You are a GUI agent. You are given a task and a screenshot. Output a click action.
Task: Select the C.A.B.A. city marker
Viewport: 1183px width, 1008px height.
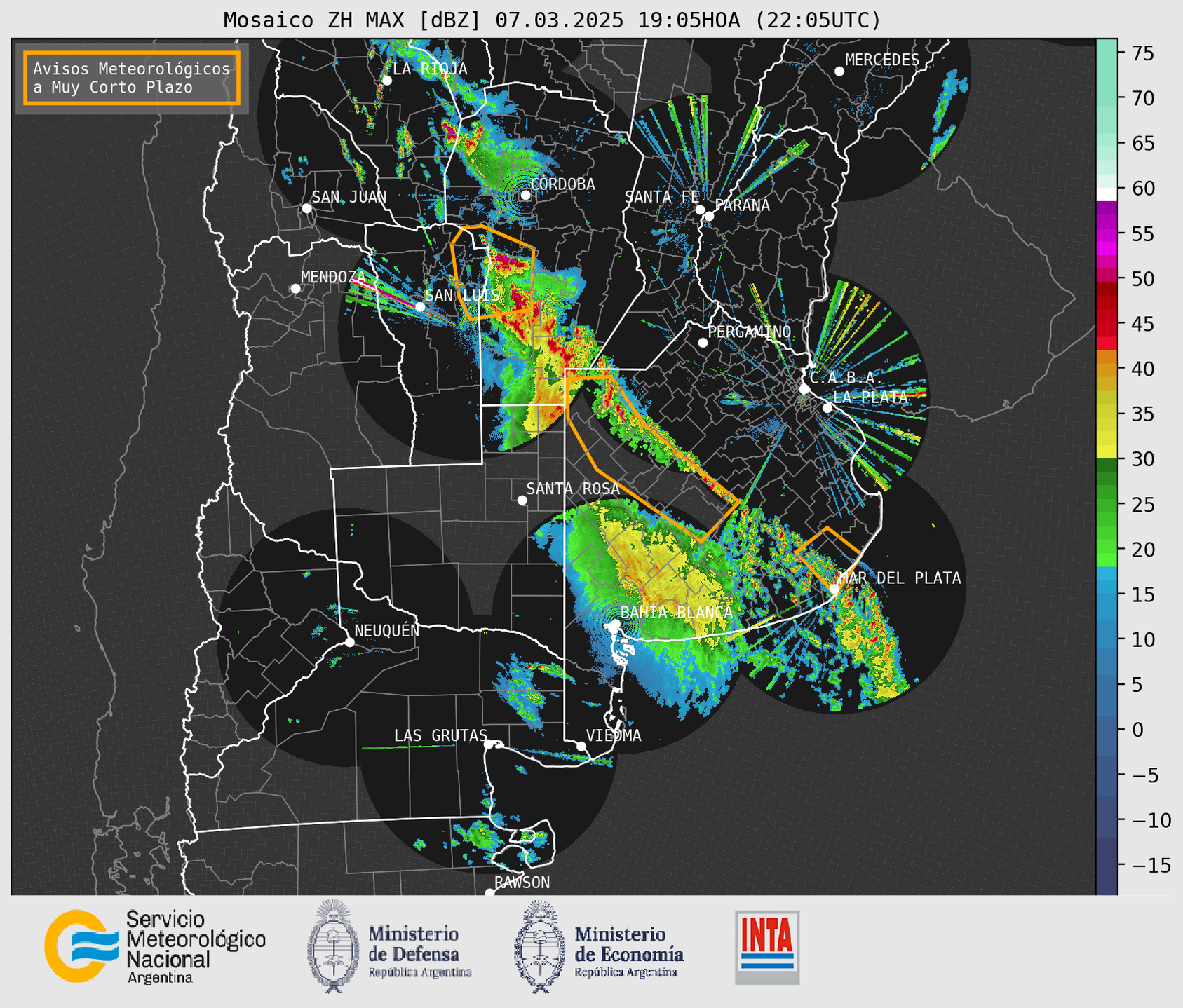(x=804, y=389)
